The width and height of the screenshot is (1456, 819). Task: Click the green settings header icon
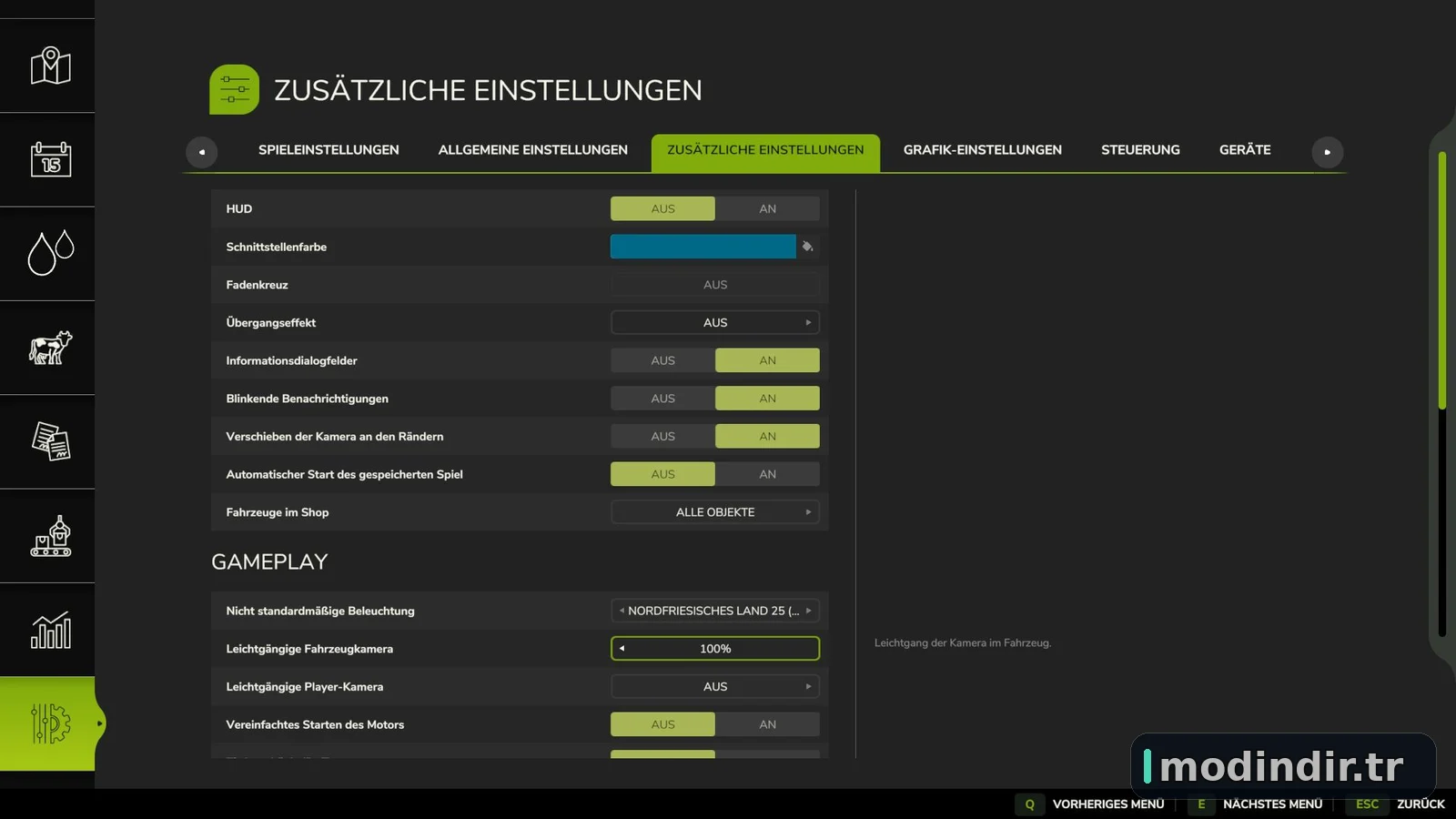(234, 89)
